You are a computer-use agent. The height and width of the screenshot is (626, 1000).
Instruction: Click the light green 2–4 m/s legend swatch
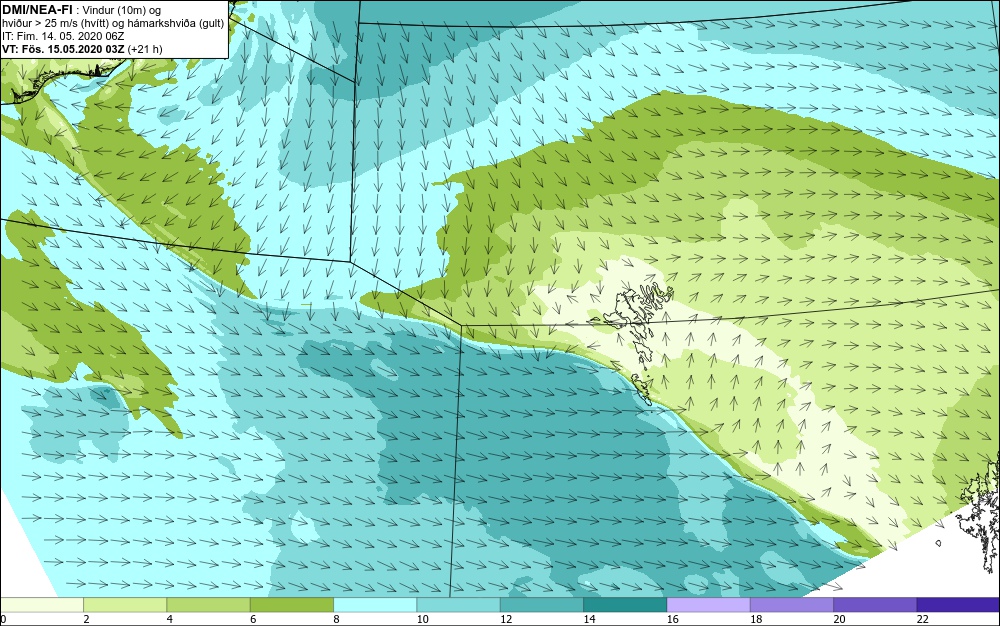pyautogui.click(x=125, y=605)
